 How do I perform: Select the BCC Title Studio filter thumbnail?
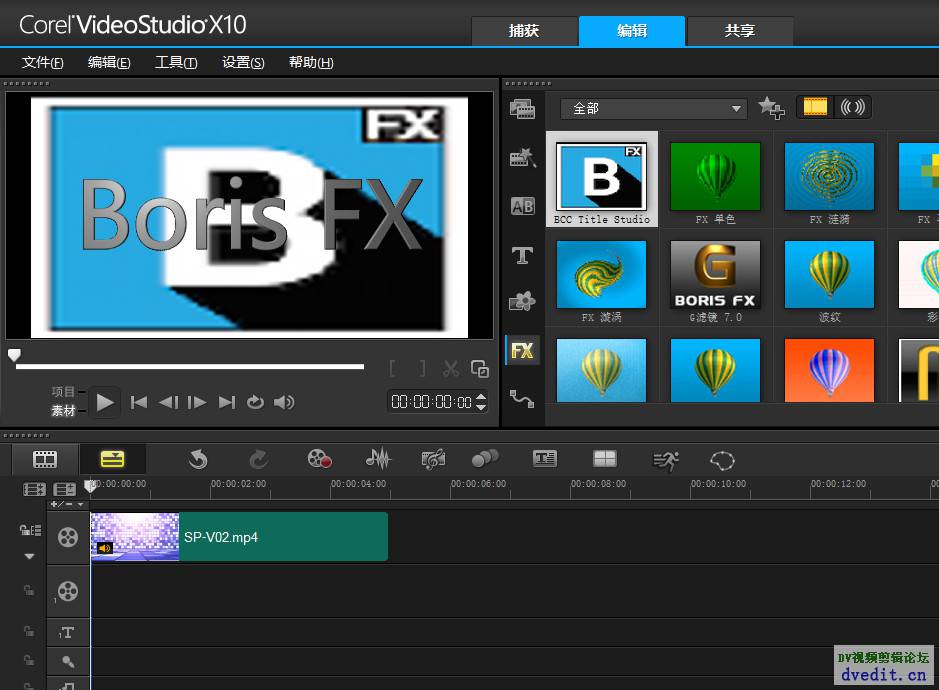(601, 179)
